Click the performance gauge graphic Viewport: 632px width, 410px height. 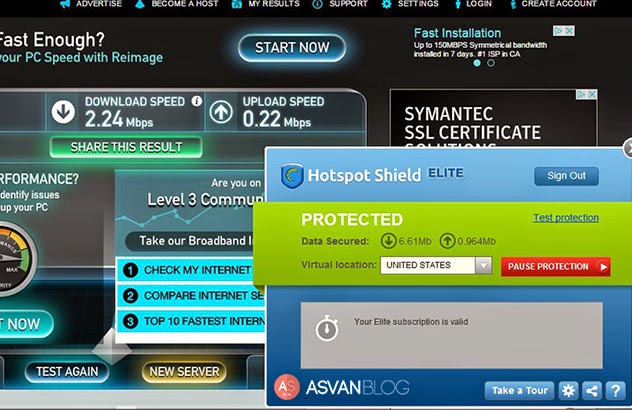tap(15, 258)
